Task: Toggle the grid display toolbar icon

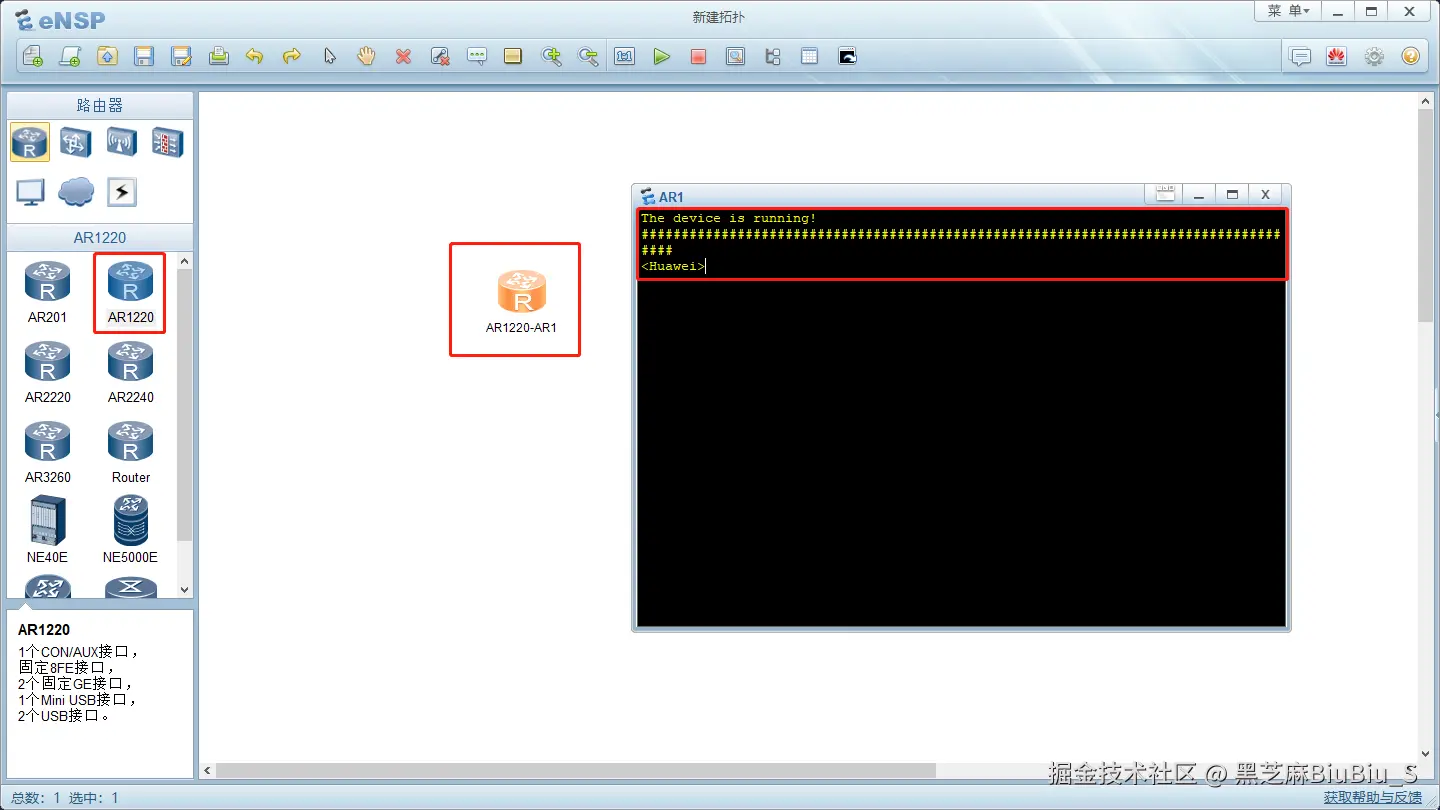Action: click(x=809, y=57)
